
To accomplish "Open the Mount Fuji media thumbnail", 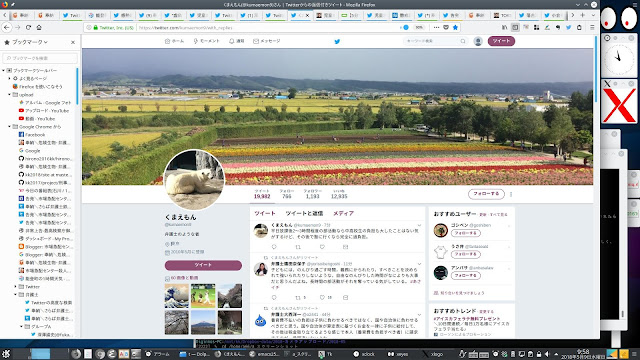I will [203, 322].
